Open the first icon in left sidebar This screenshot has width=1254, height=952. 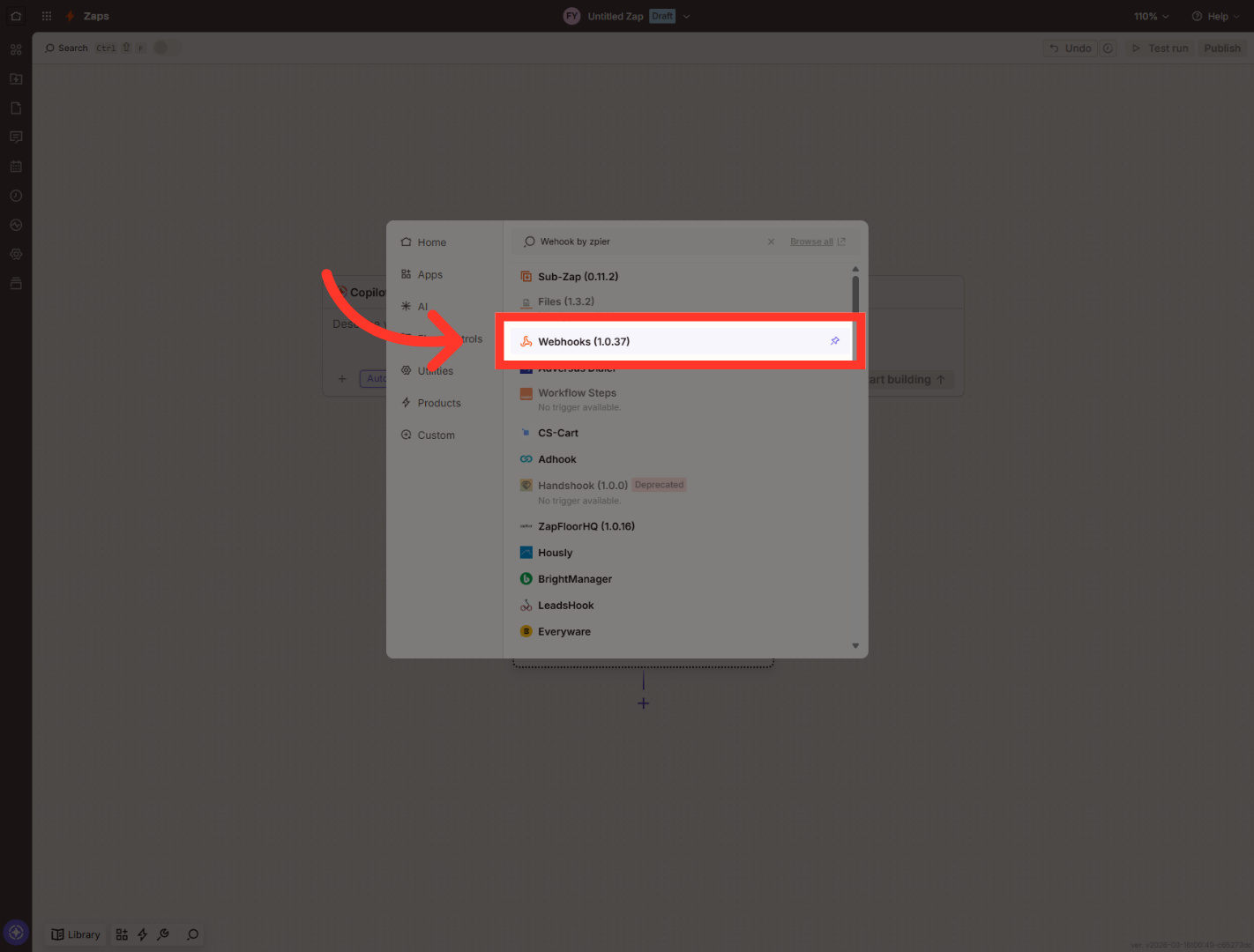click(16, 49)
